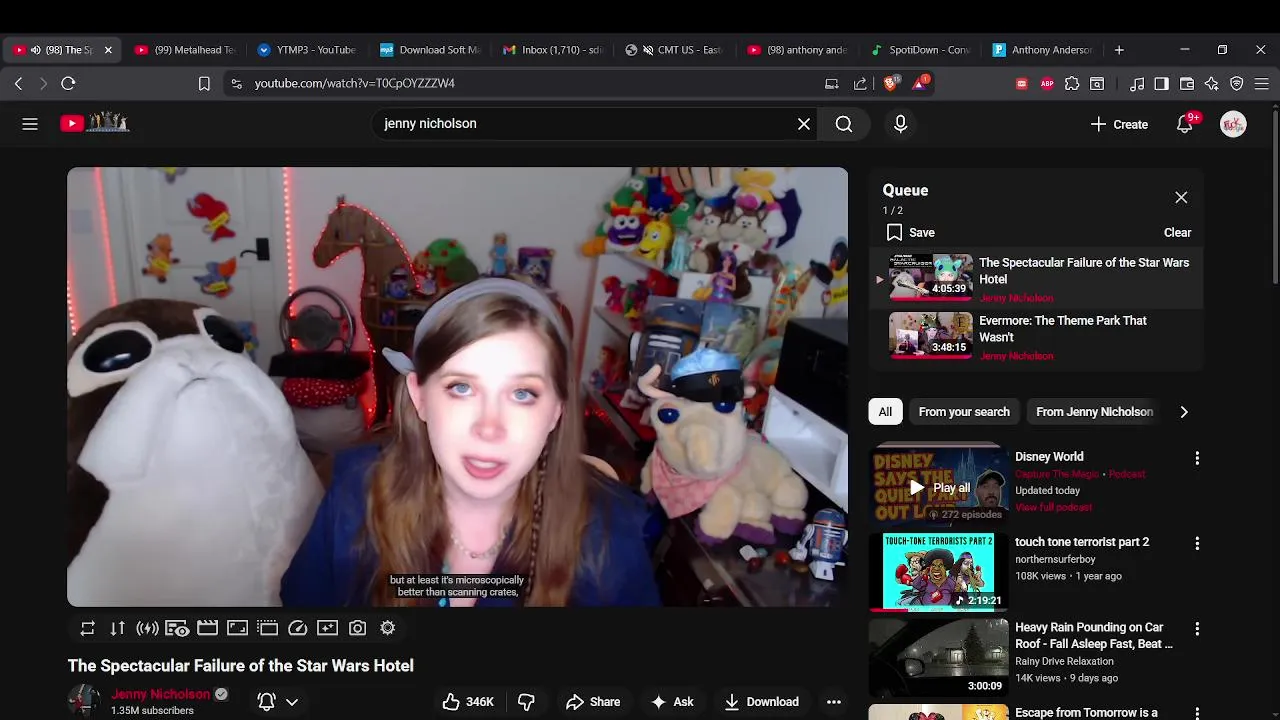Click the Share button
Viewport: 1280px width, 720px height.
592,702
